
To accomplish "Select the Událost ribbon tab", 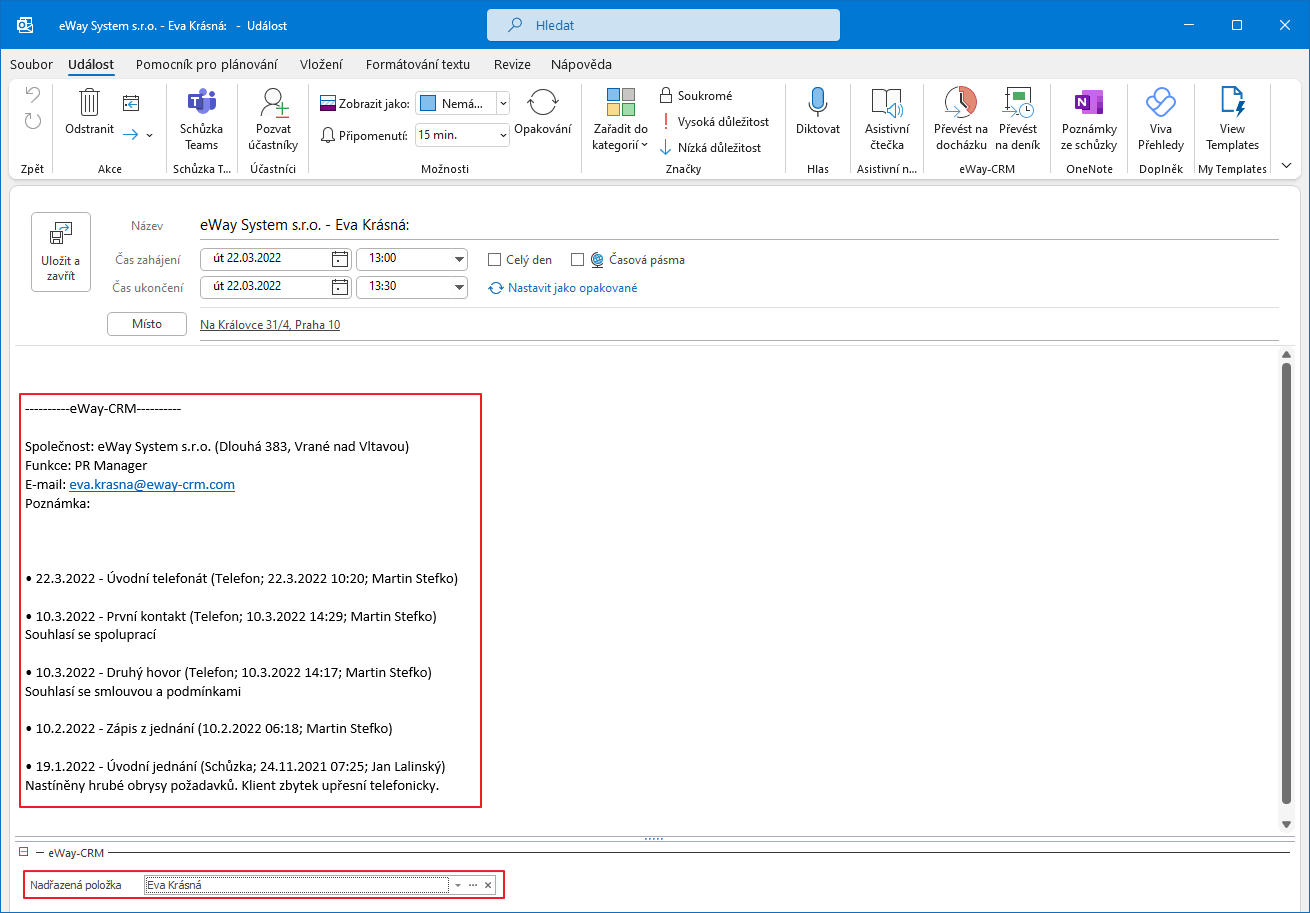I will (91, 64).
